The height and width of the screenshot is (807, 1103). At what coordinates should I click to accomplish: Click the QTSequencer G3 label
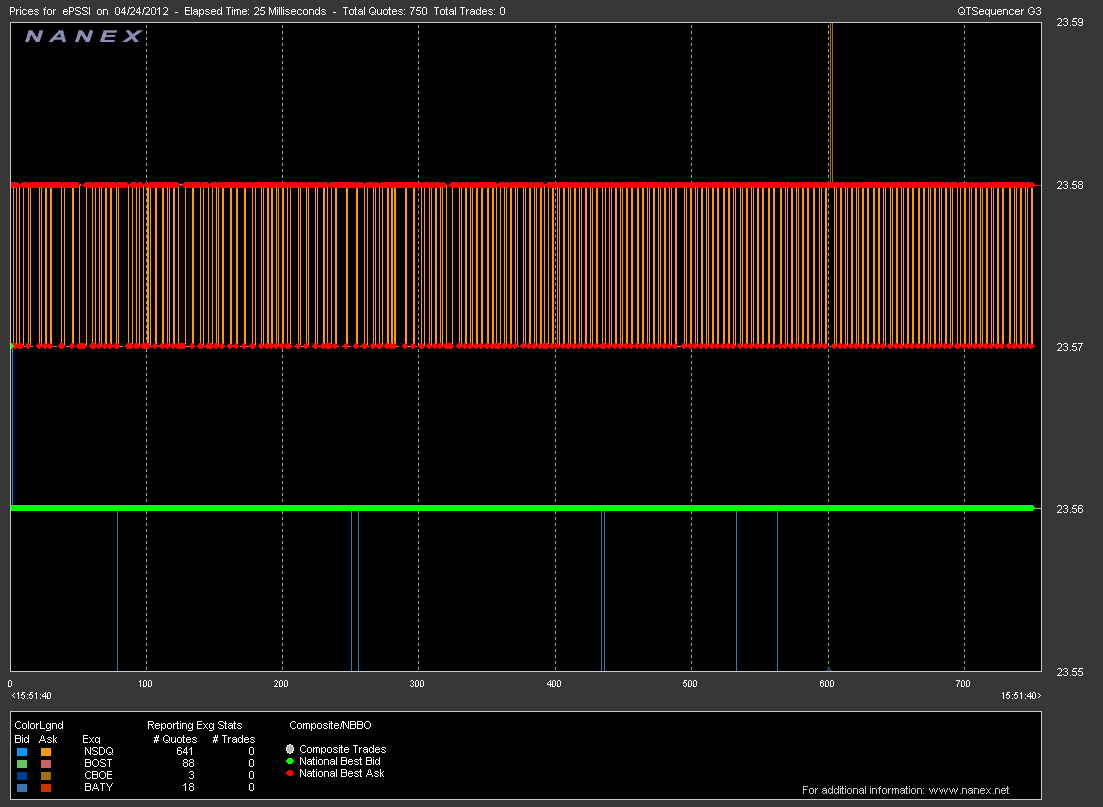pos(998,11)
